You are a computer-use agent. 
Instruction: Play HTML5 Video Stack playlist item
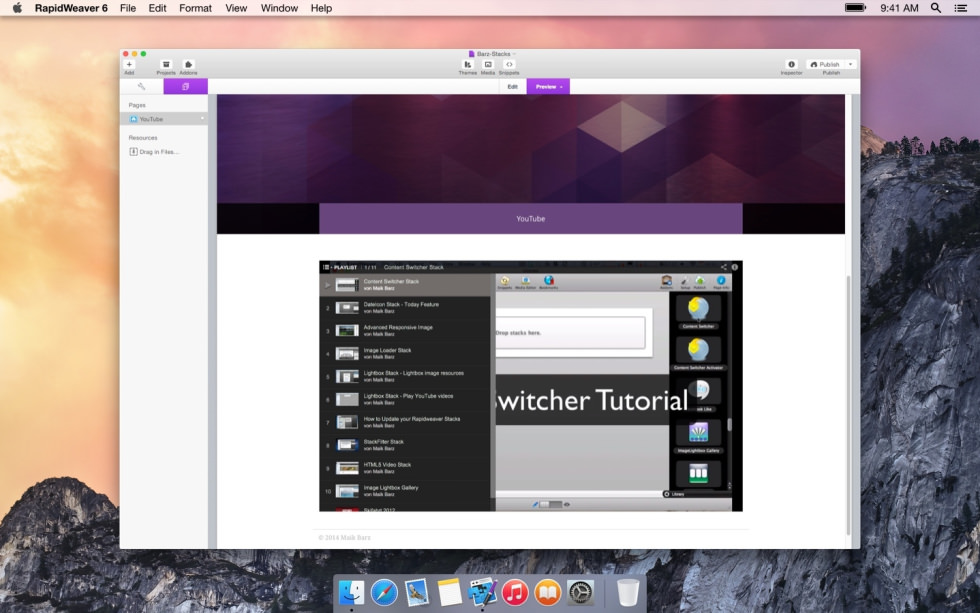[x=405, y=468]
